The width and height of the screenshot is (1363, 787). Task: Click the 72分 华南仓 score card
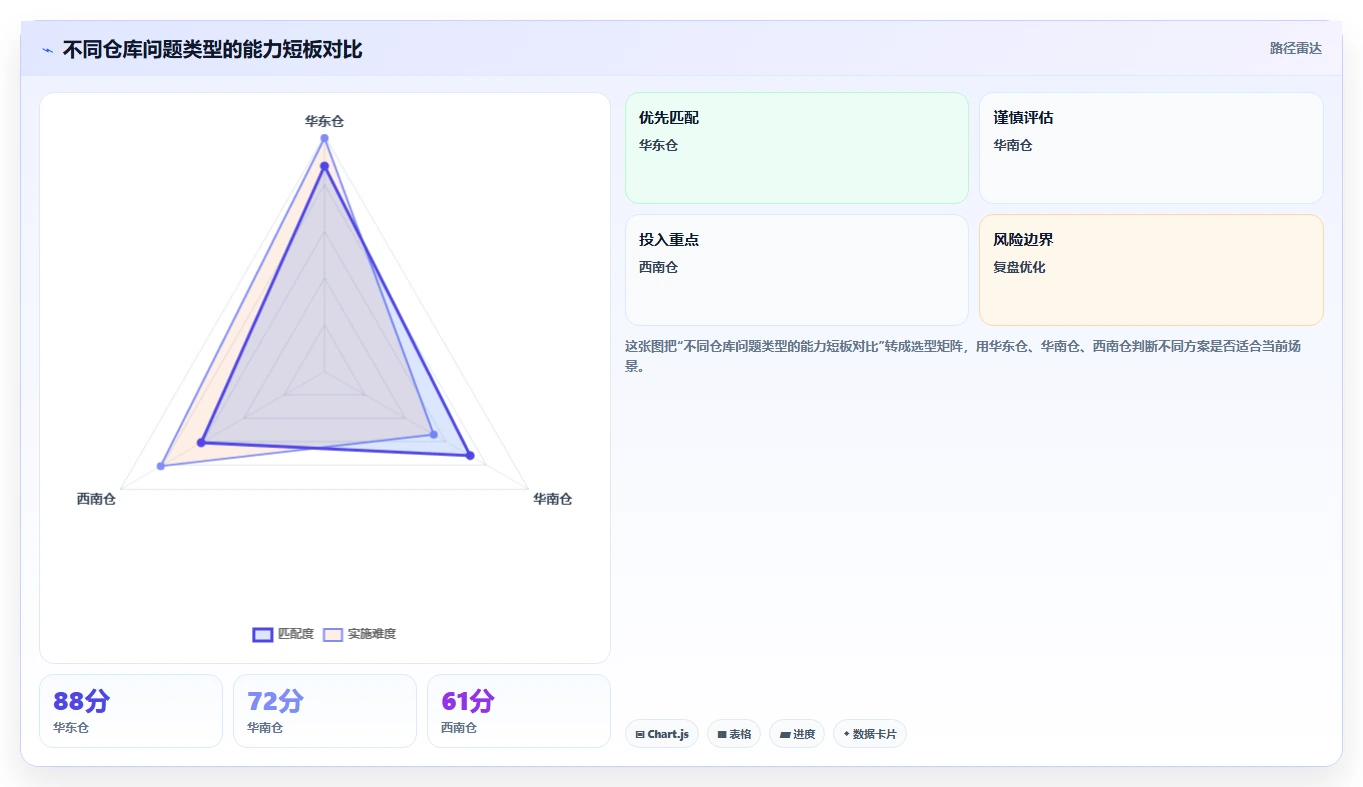point(325,711)
